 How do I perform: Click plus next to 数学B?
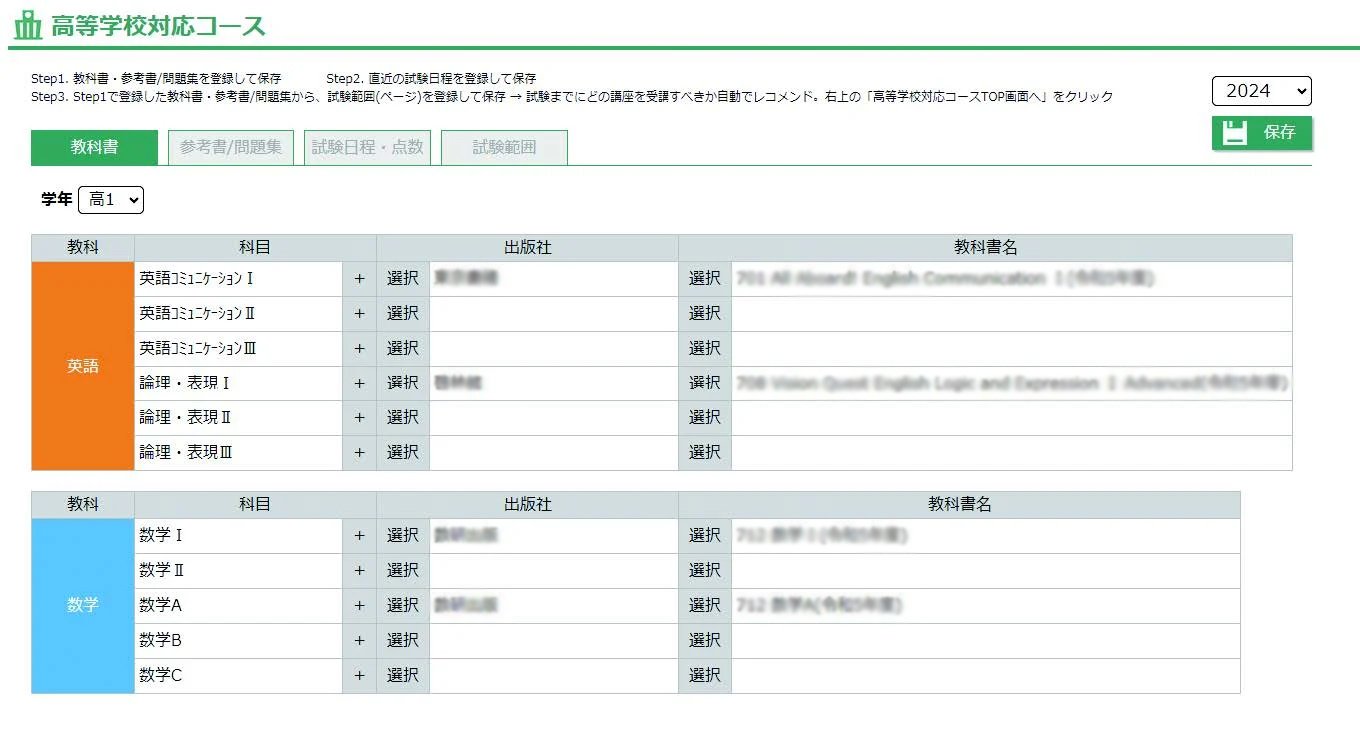[360, 640]
